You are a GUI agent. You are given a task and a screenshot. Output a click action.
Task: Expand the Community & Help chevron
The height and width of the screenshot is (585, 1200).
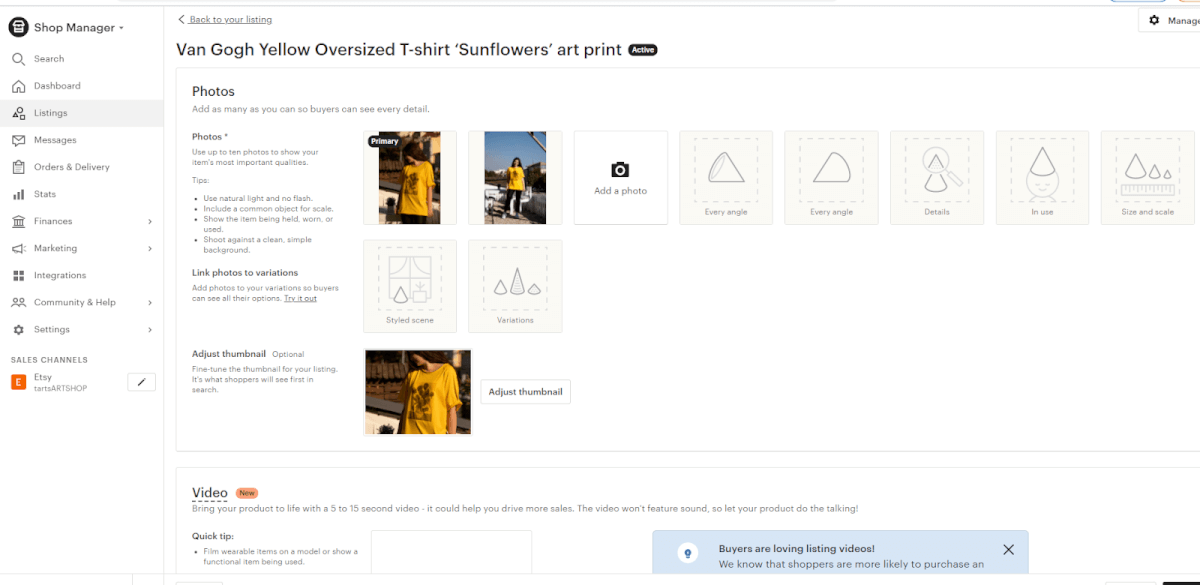tap(150, 302)
